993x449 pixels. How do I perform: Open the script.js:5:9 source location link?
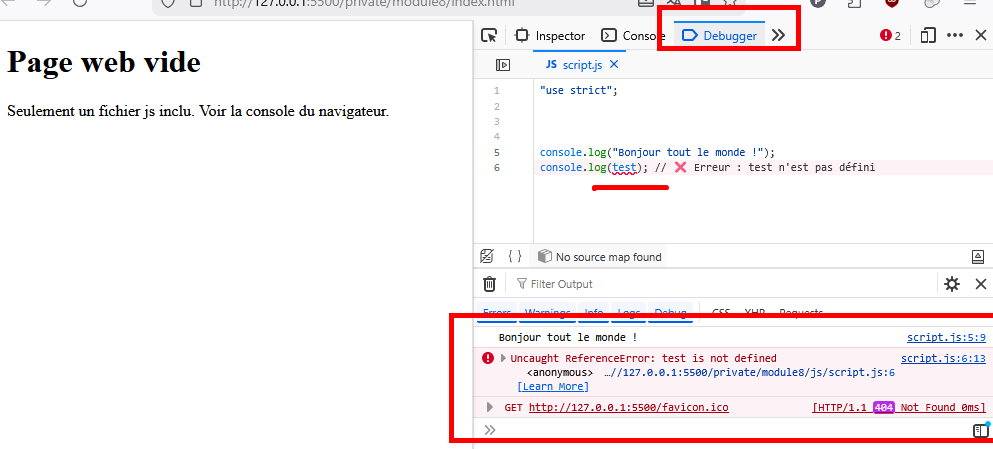(946, 338)
